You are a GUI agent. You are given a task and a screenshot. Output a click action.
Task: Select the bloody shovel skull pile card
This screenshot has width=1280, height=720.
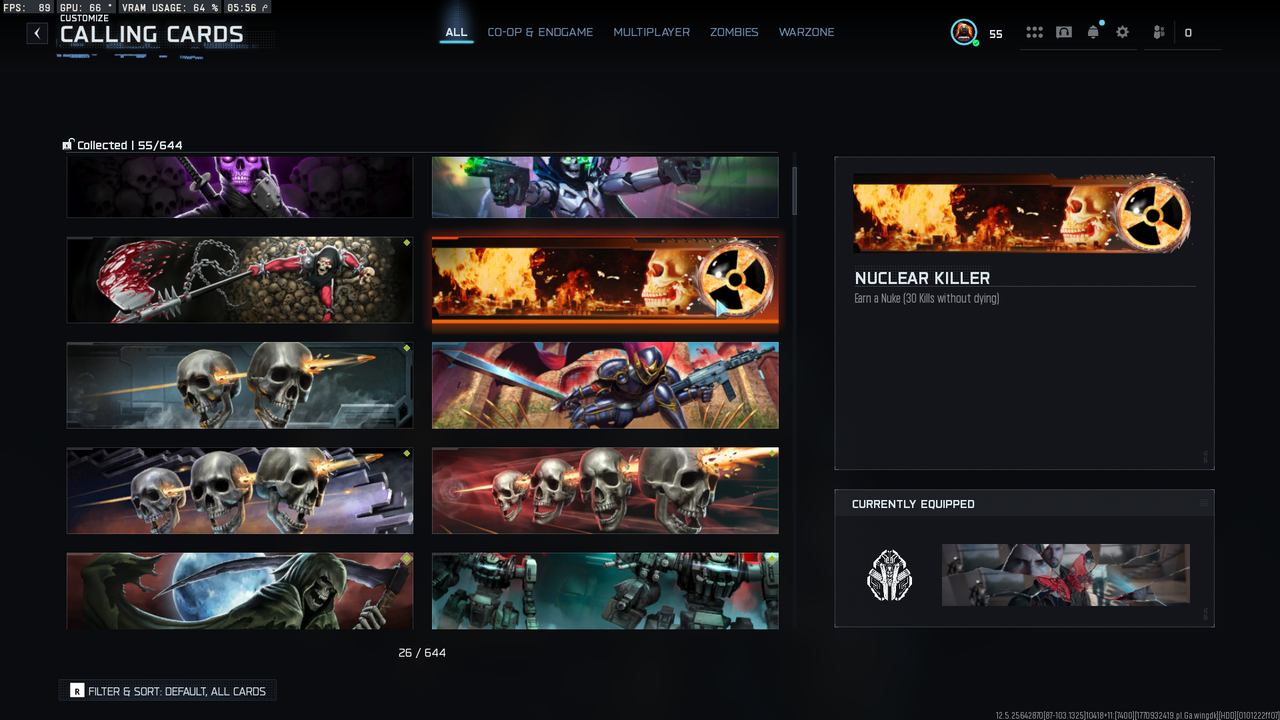(240, 280)
